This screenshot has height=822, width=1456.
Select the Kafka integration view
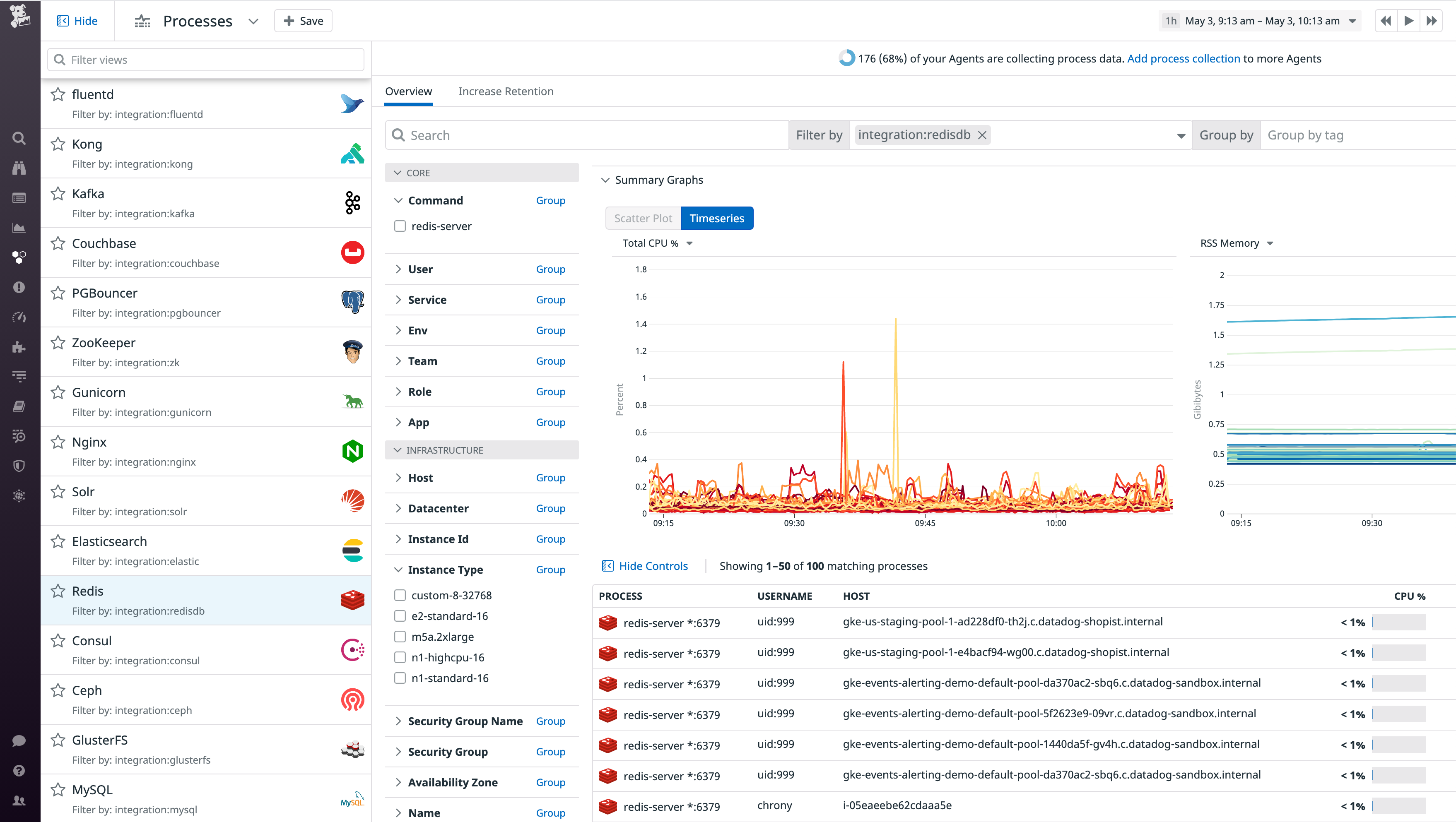point(88,193)
